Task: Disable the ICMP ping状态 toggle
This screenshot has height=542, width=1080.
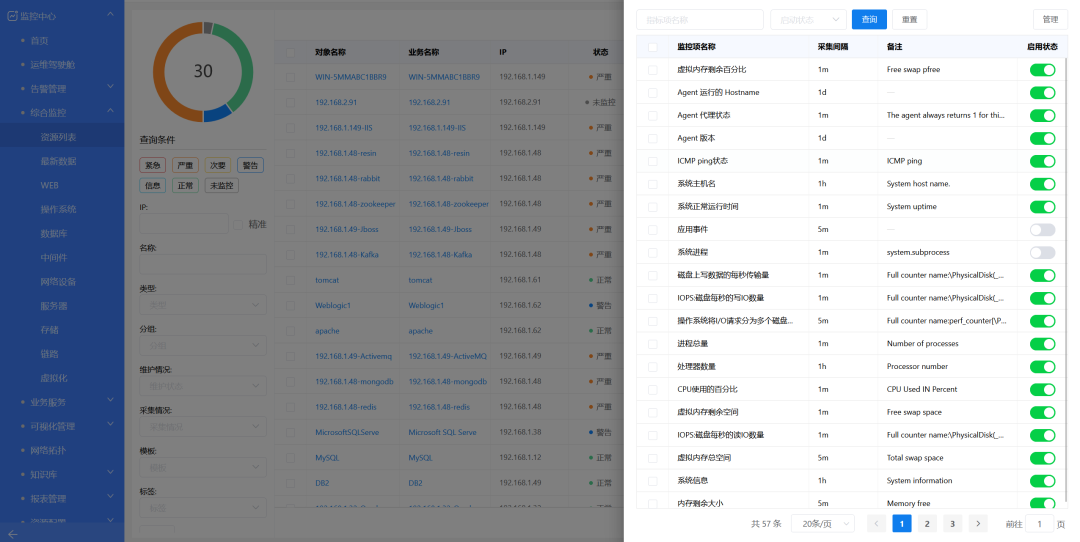Action: (1042, 161)
